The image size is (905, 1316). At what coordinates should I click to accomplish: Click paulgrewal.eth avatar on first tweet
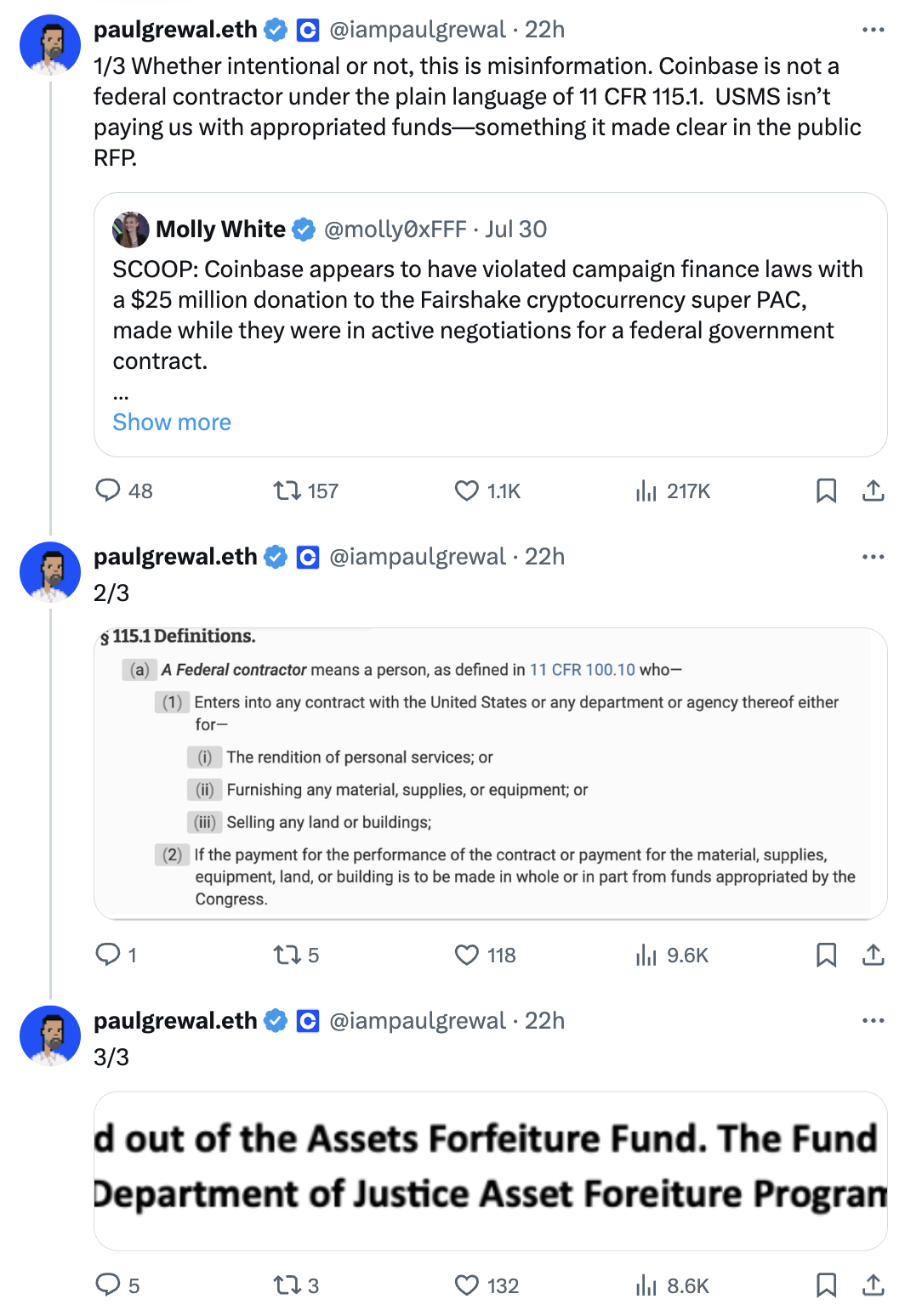(50, 45)
